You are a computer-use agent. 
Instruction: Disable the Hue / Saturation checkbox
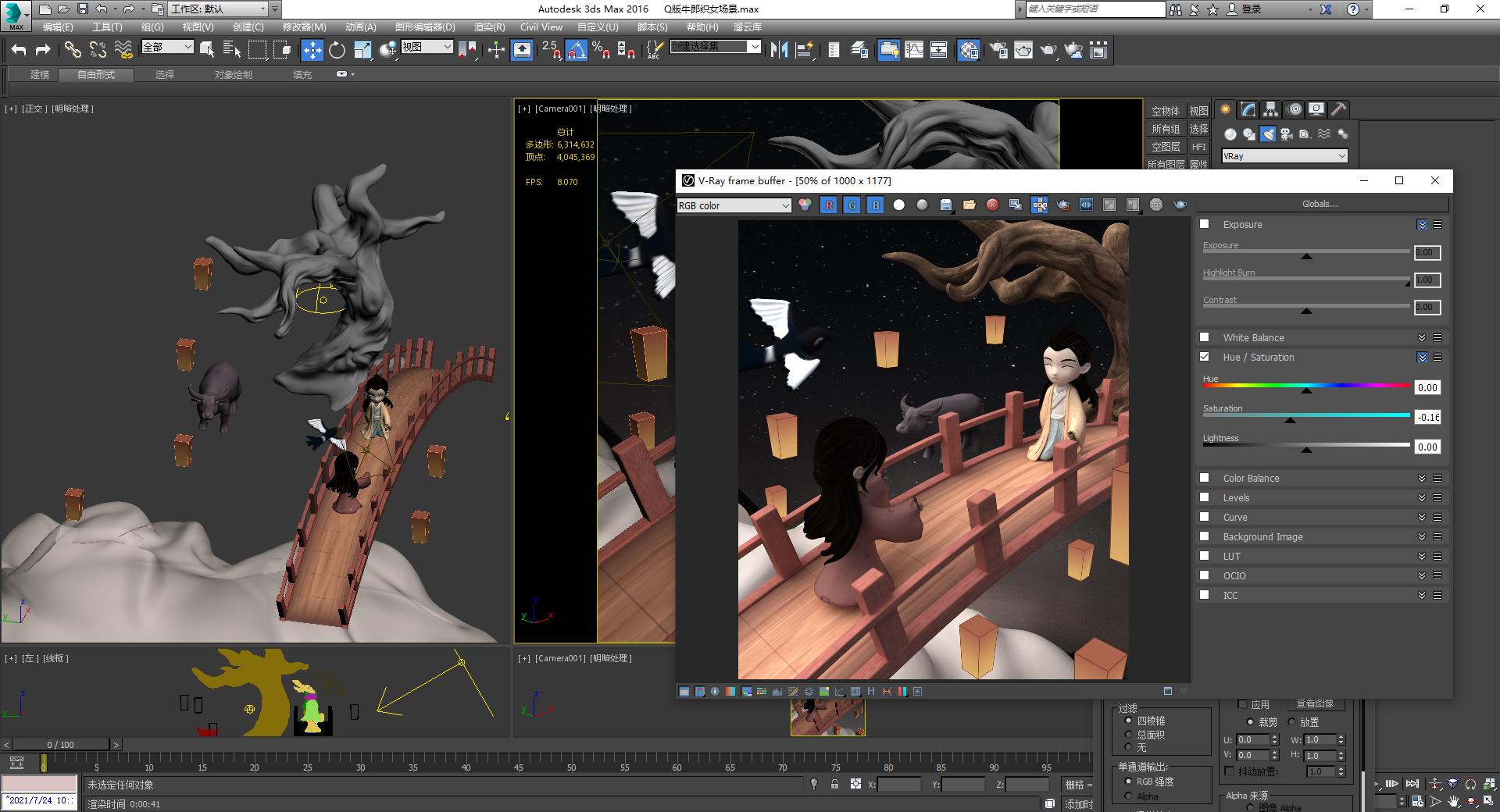tap(1205, 357)
